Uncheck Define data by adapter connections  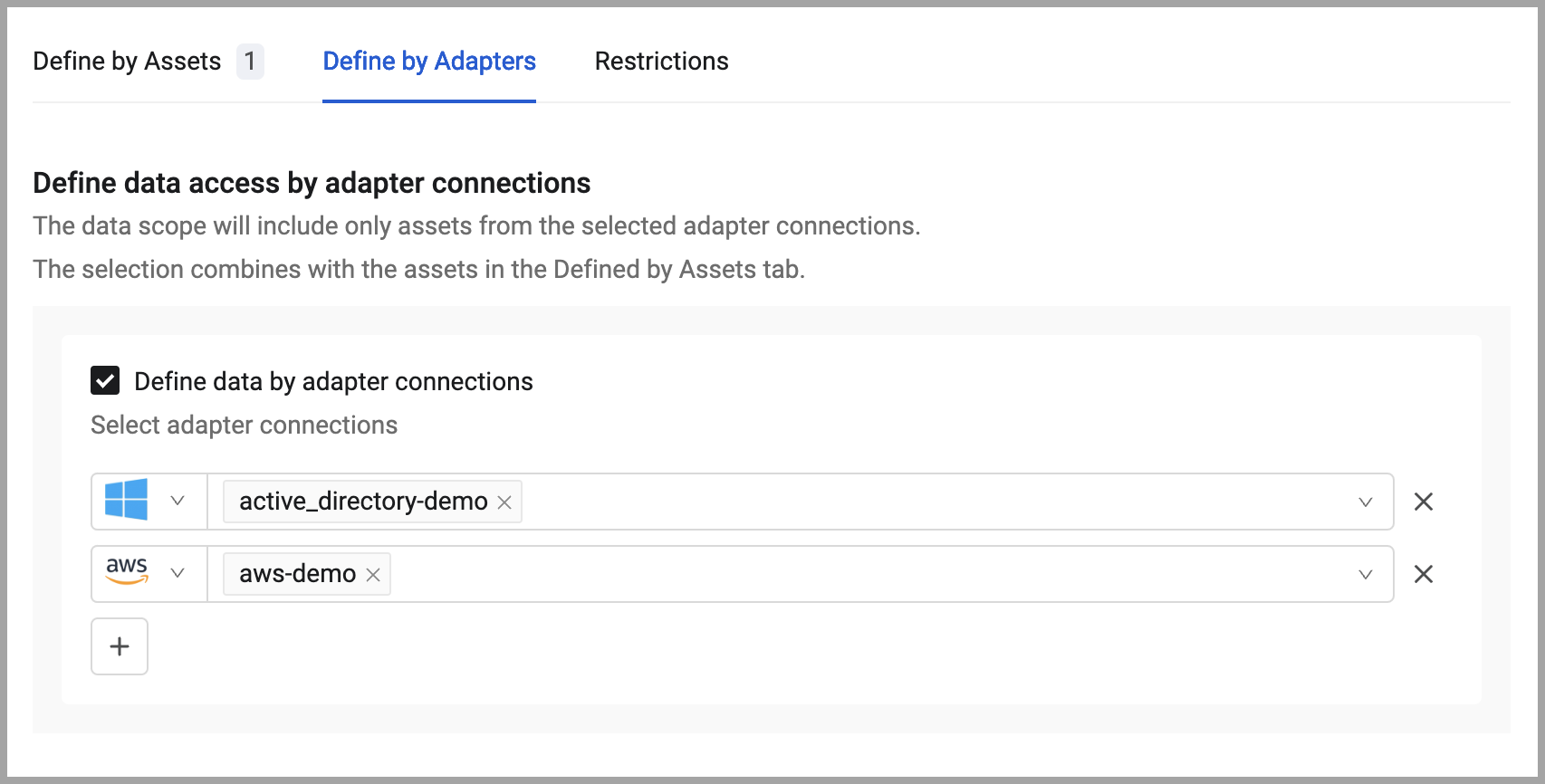point(105,381)
